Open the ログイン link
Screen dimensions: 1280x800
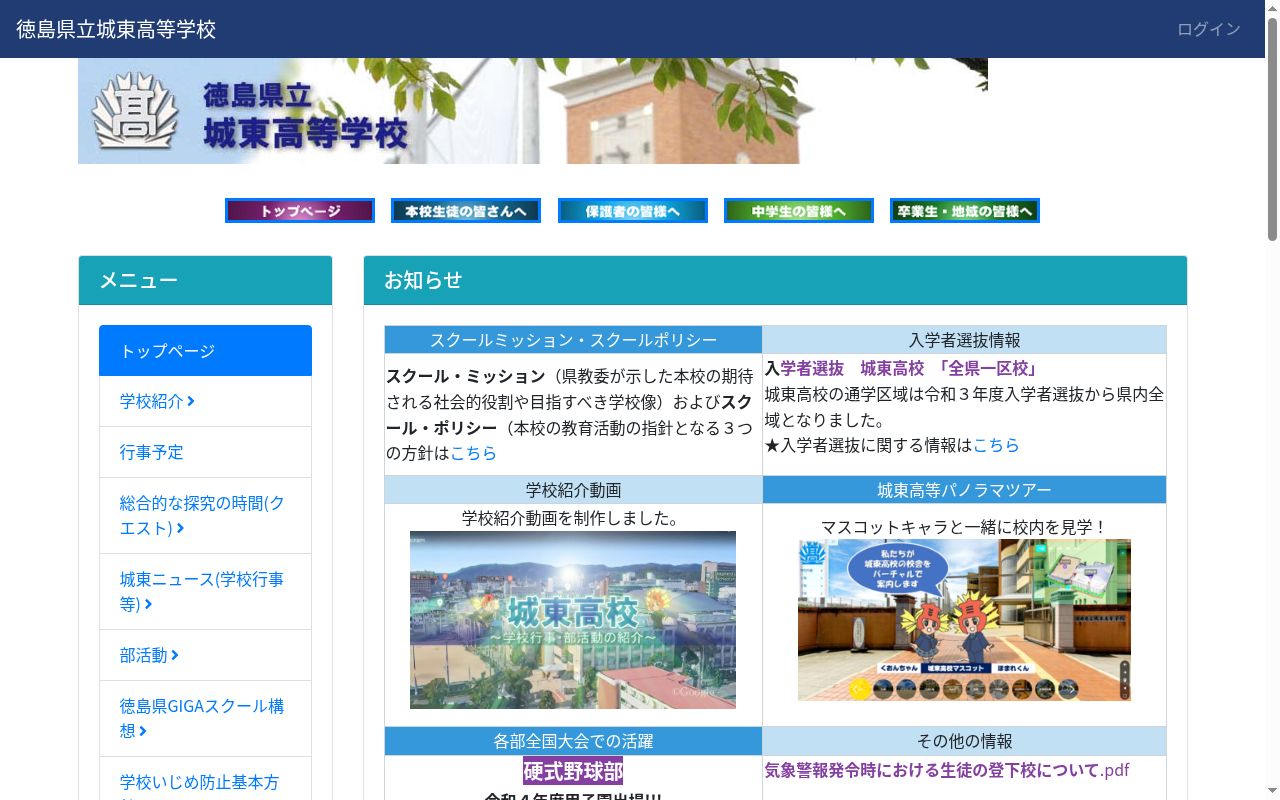click(1208, 29)
